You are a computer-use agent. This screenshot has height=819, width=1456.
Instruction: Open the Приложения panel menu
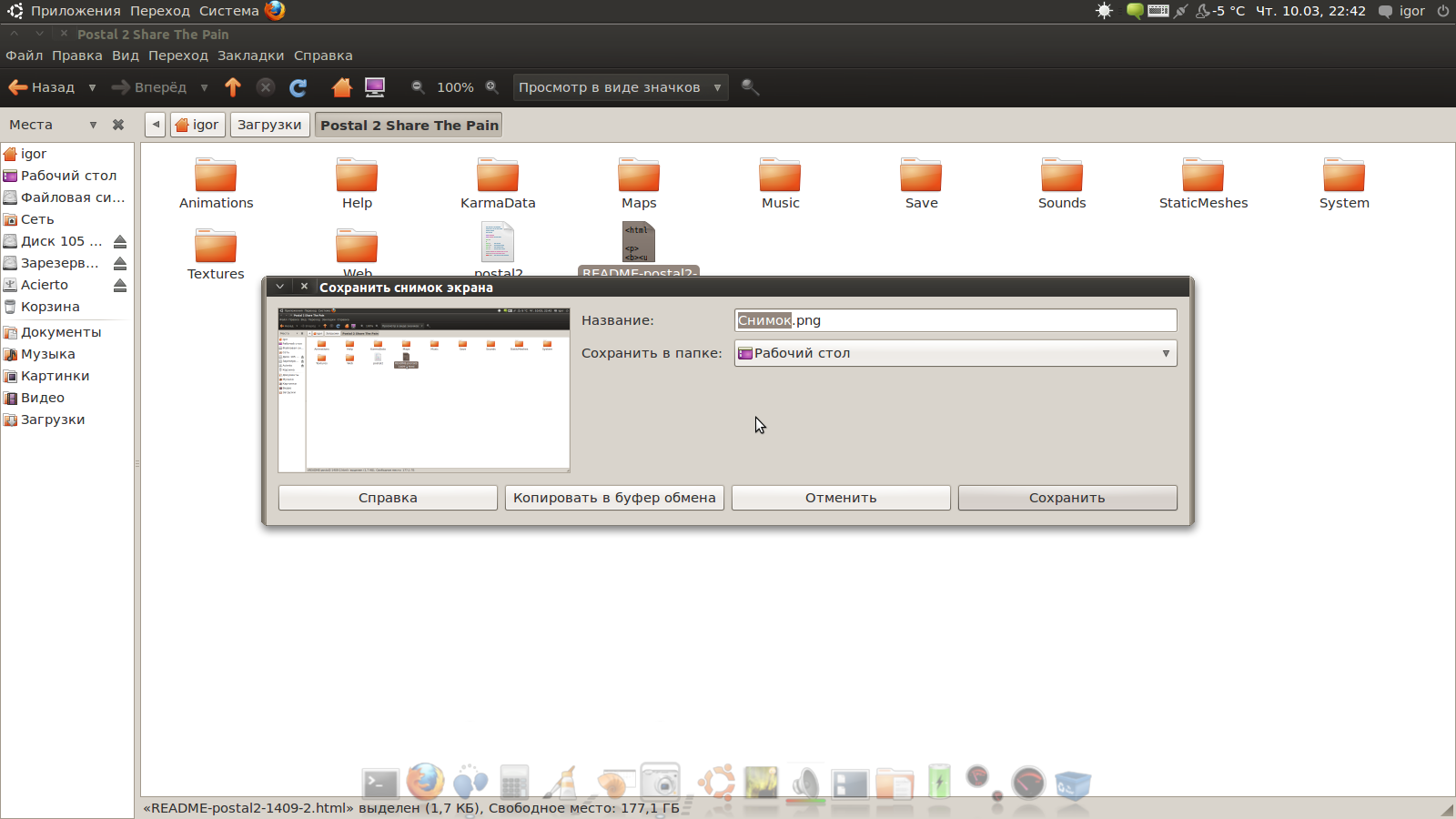[76, 11]
